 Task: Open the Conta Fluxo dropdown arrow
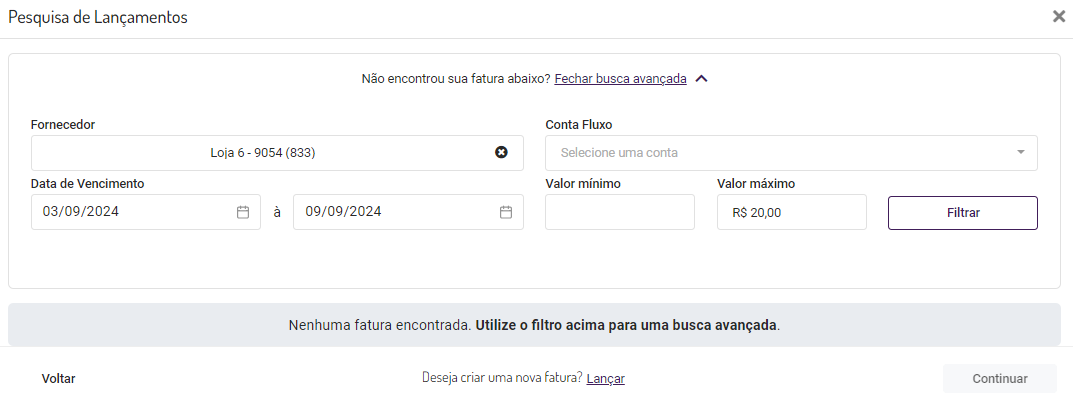[1021, 153]
